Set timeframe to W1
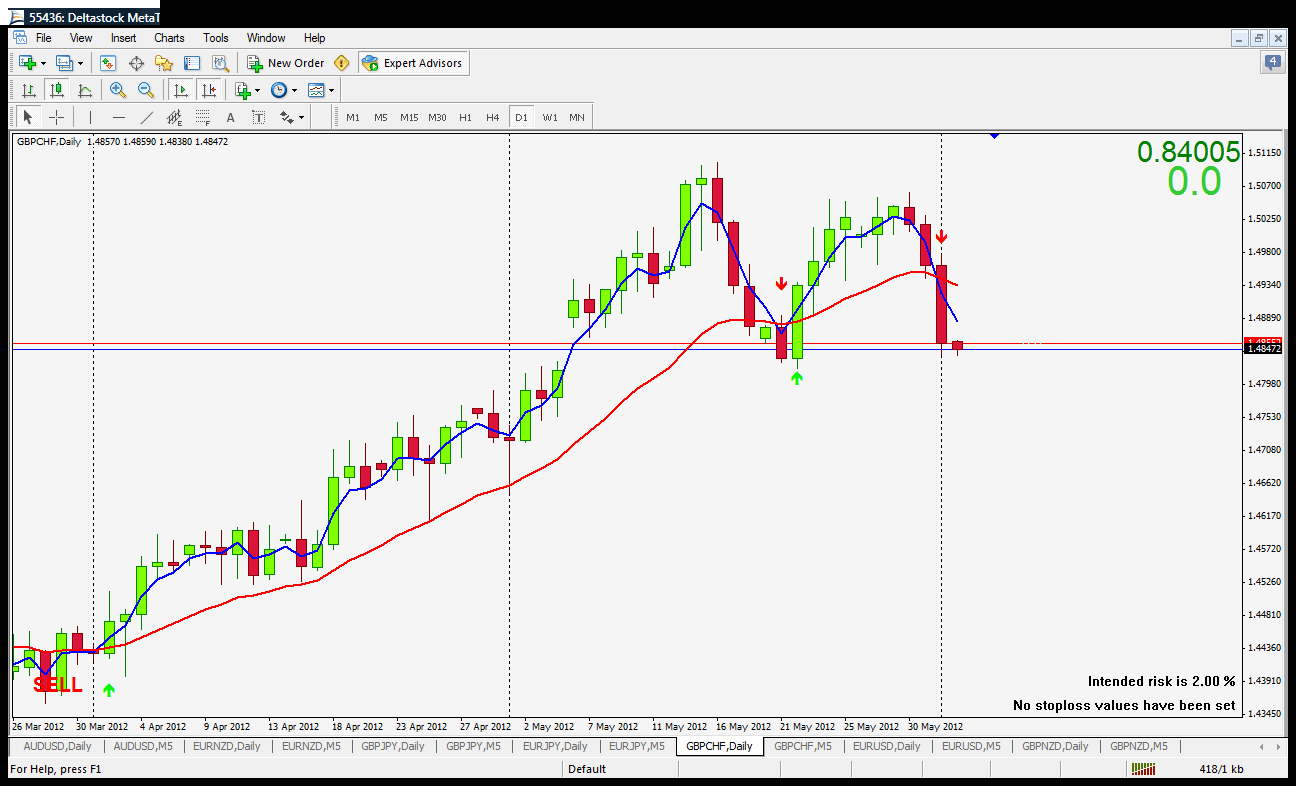The image size is (1296, 786). (550, 117)
